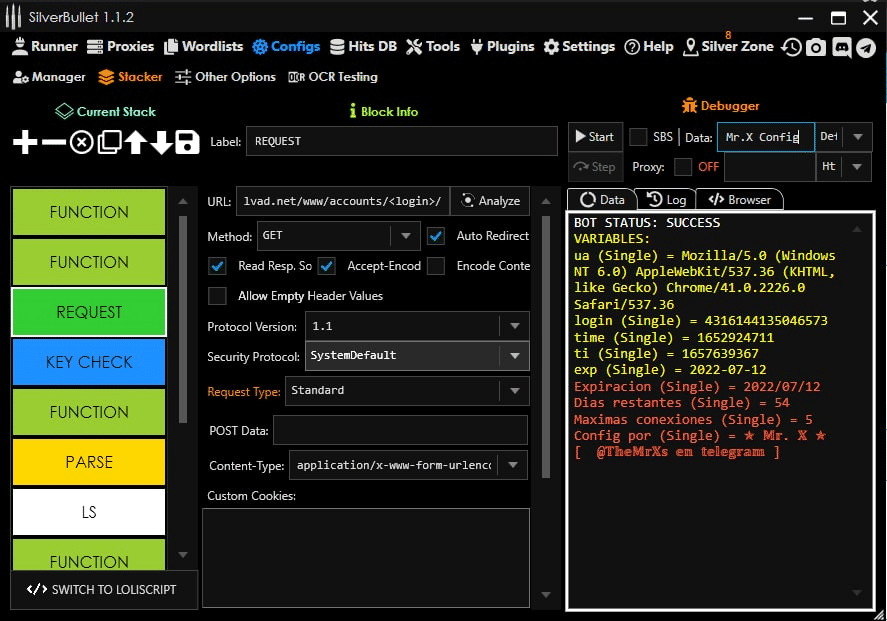
Task: Tick the SBS checkbox in the debugger
Action: pyautogui.click(x=638, y=137)
